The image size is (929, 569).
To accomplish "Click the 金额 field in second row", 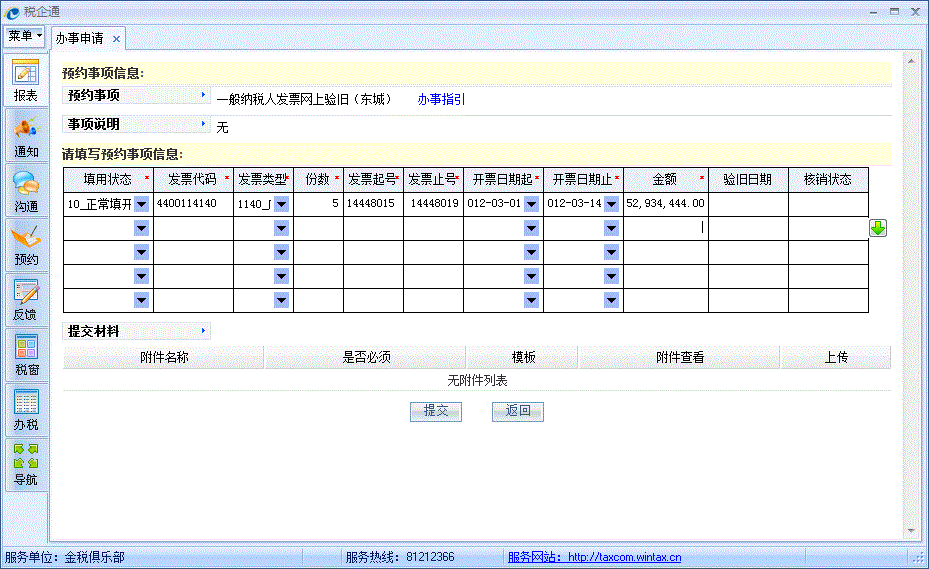I will click(665, 228).
